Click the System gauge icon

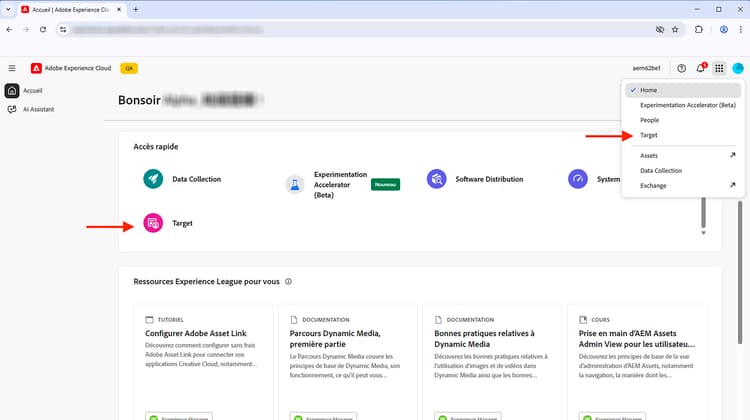pyautogui.click(x=578, y=179)
